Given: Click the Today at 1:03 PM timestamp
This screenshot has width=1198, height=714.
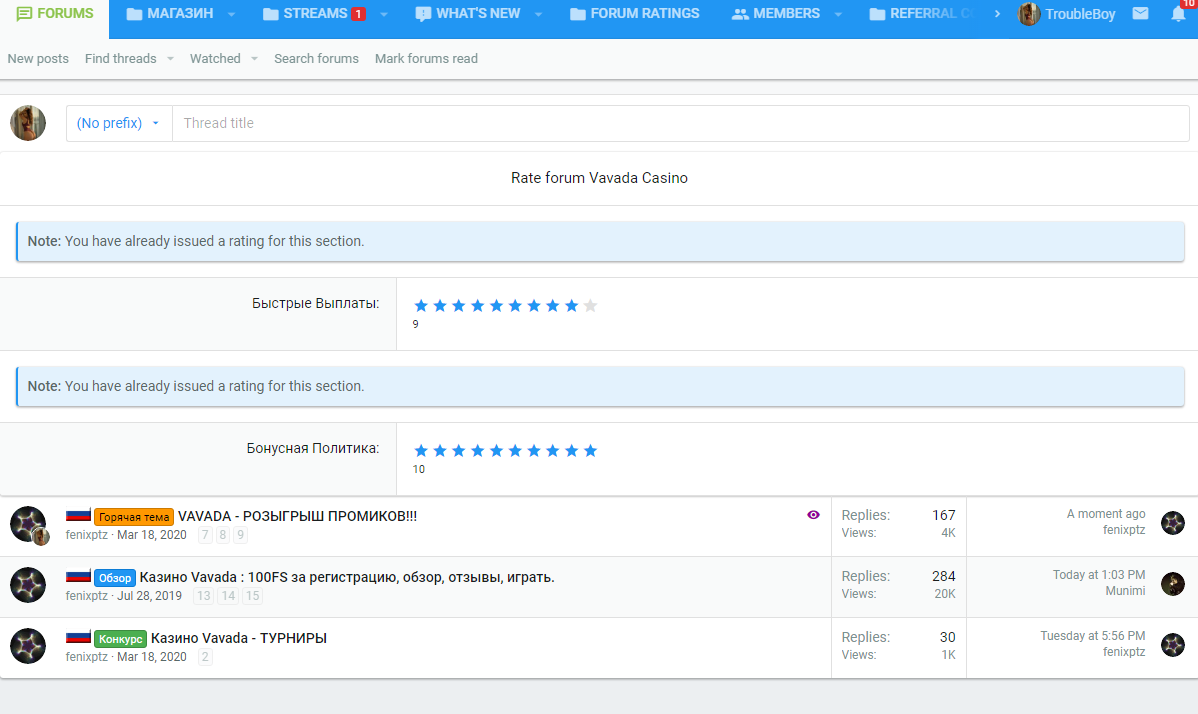Looking at the screenshot, I should coord(1099,575).
